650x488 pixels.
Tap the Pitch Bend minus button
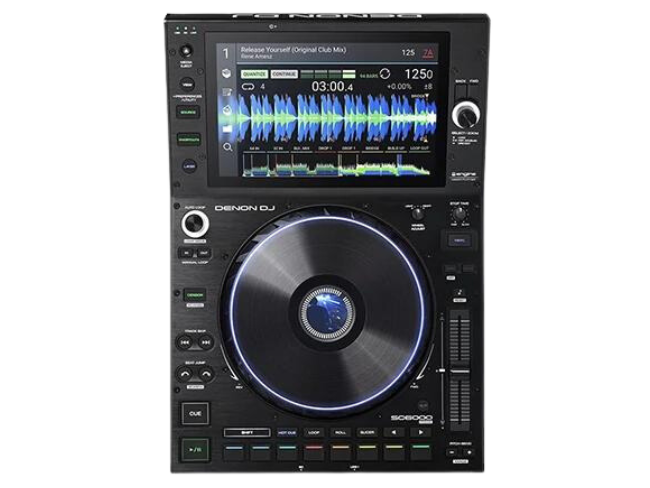tap(452, 453)
